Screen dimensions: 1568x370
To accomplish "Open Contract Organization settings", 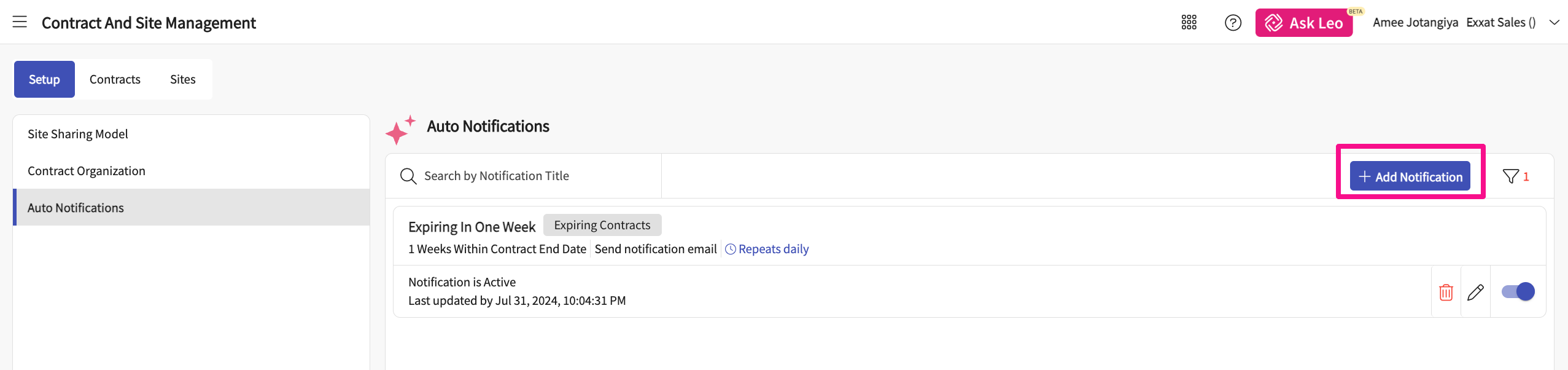I will tap(87, 171).
